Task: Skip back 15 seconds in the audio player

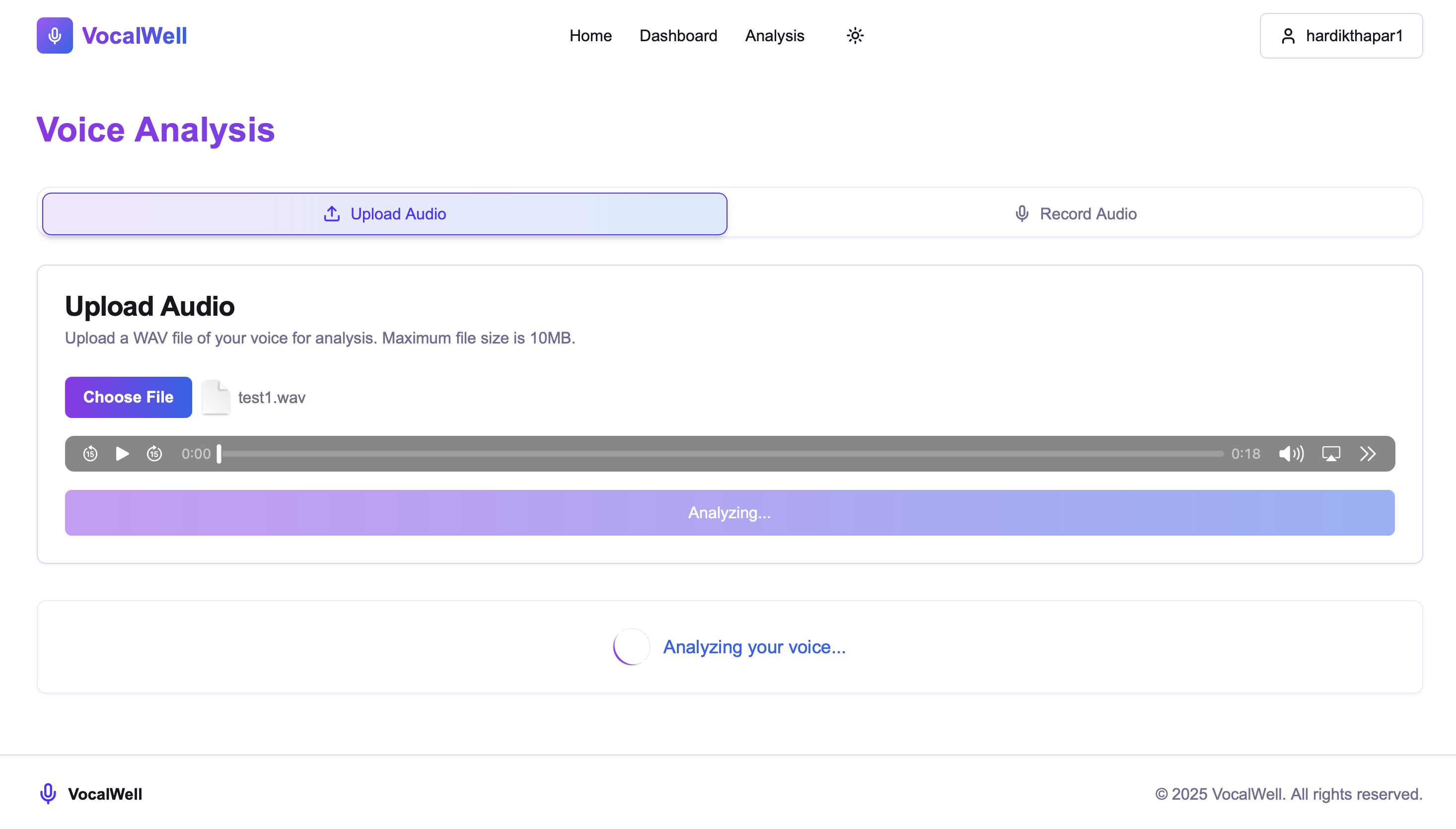Action: [90, 454]
